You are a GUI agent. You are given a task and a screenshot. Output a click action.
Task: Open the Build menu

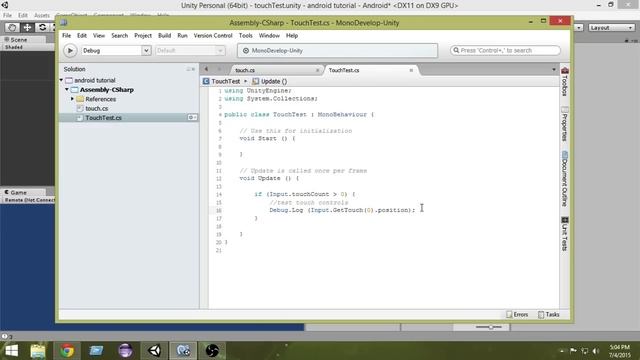(164, 36)
